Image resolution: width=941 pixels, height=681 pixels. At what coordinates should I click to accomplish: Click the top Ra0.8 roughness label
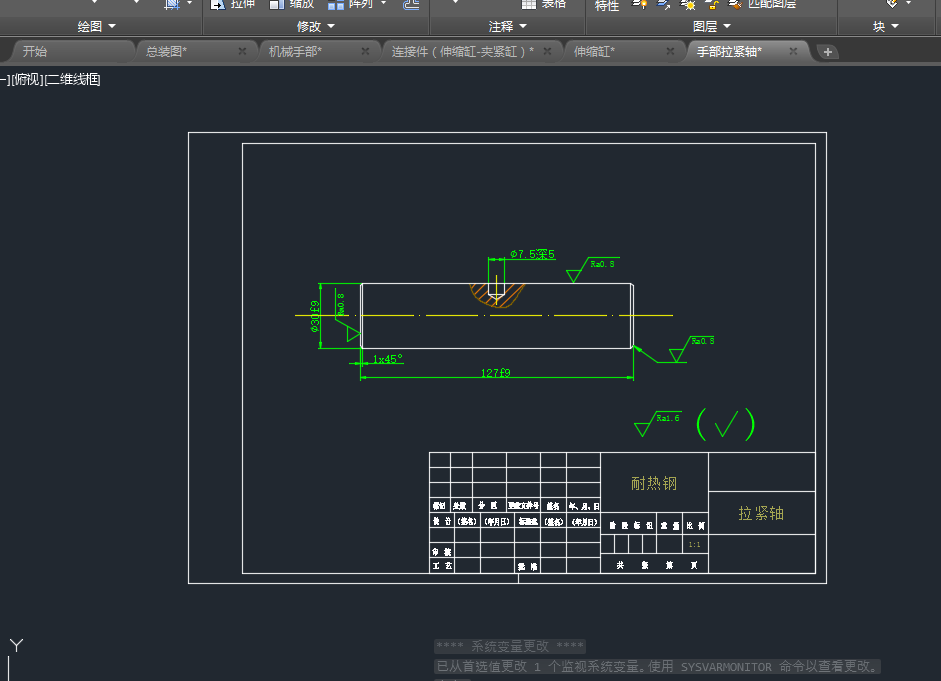tap(603, 264)
